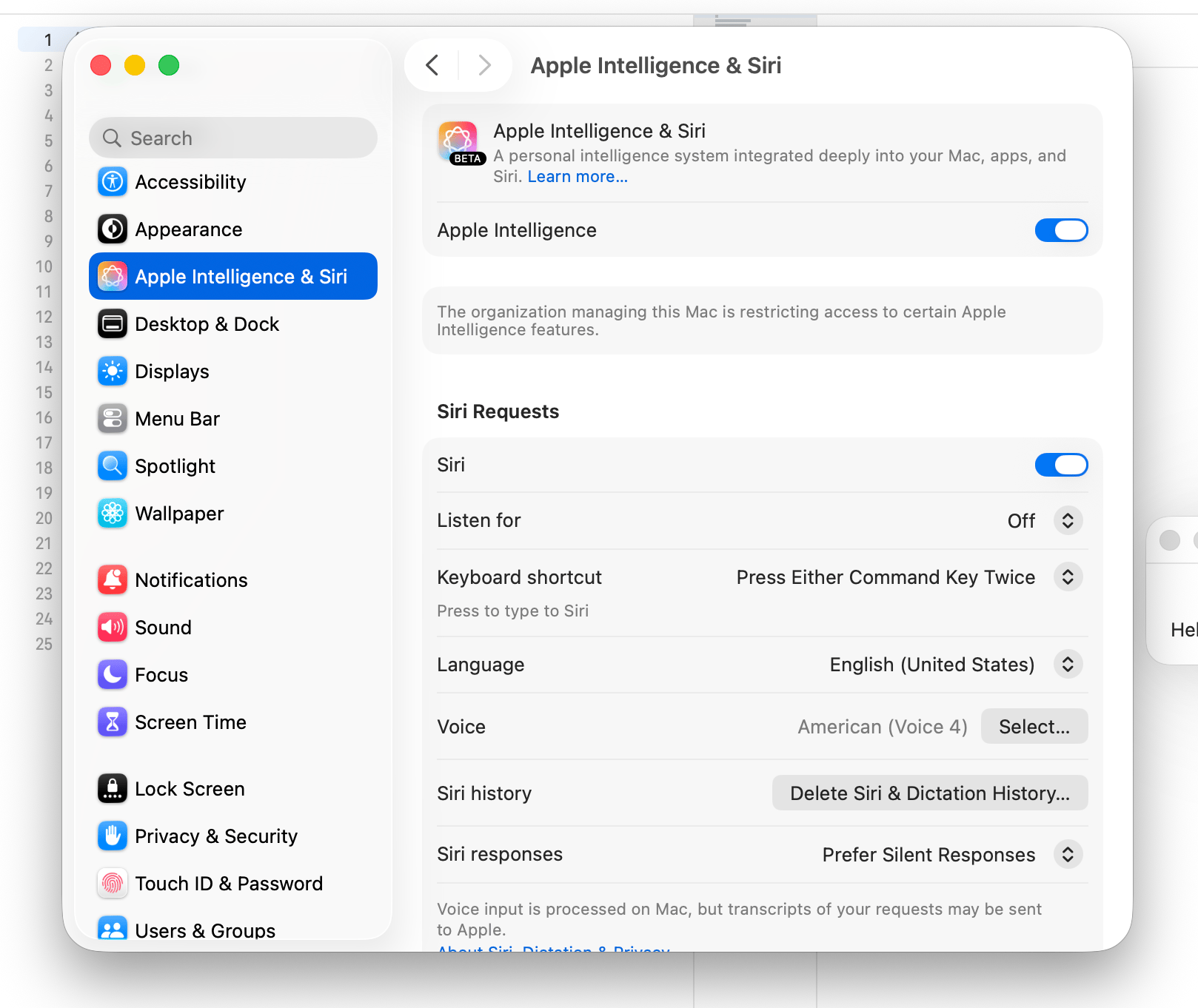Click the Users & Groups sidebar label
This screenshot has width=1198, height=1008.
coord(205,930)
